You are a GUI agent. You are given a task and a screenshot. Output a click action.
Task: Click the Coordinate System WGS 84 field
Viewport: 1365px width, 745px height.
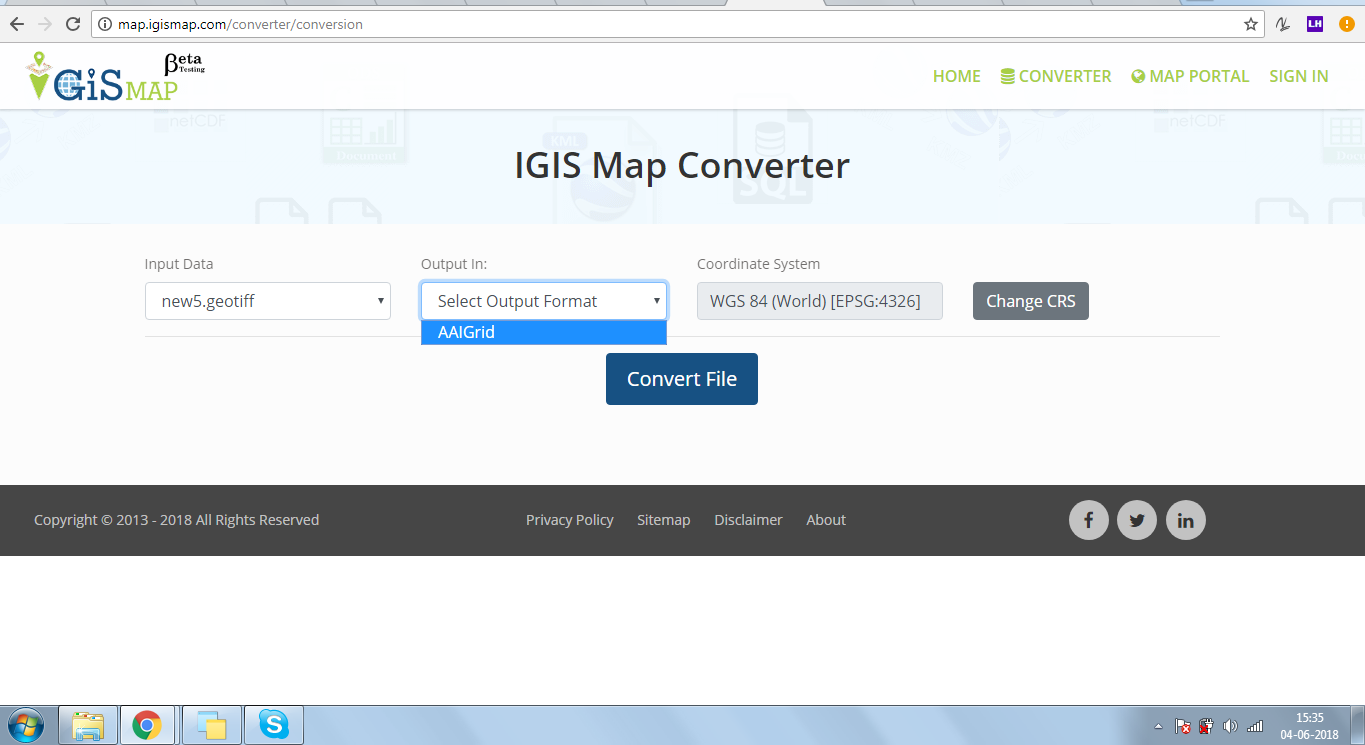tap(820, 301)
